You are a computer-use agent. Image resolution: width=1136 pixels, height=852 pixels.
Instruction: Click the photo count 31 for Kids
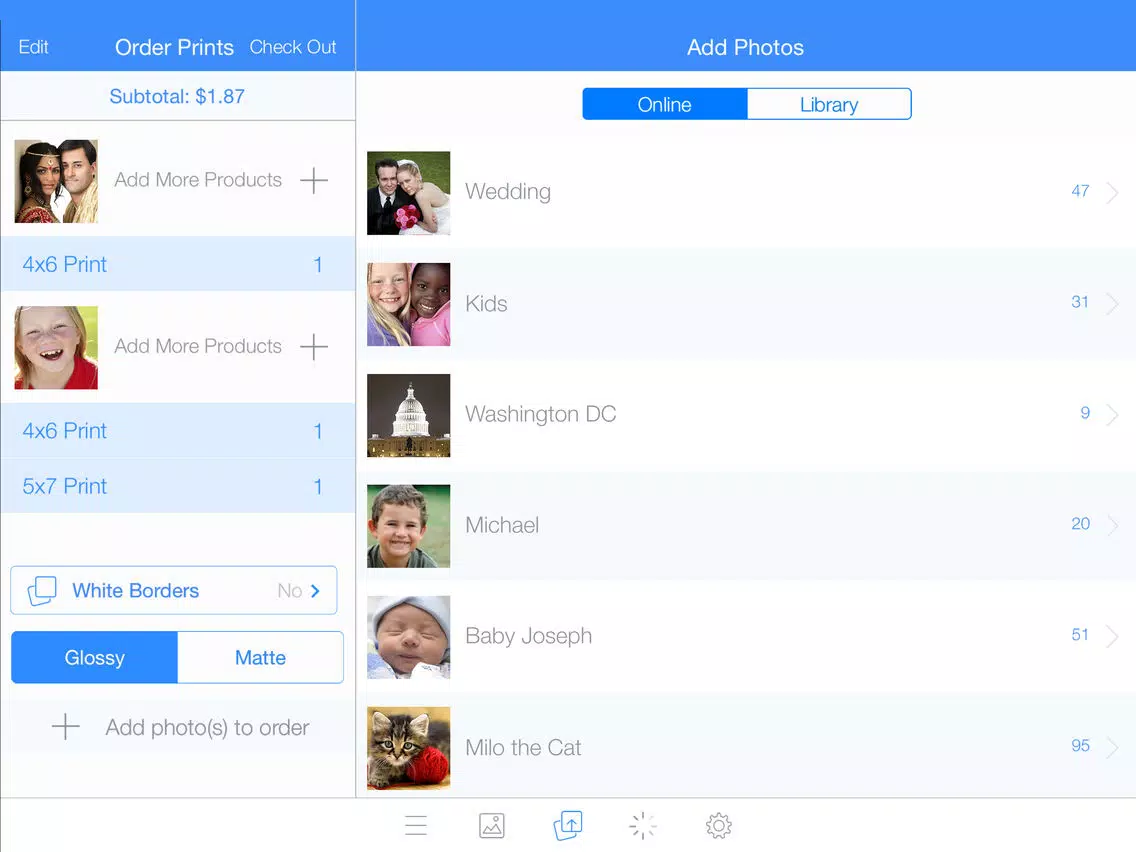pyautogui.click(x=1080, y=301)
